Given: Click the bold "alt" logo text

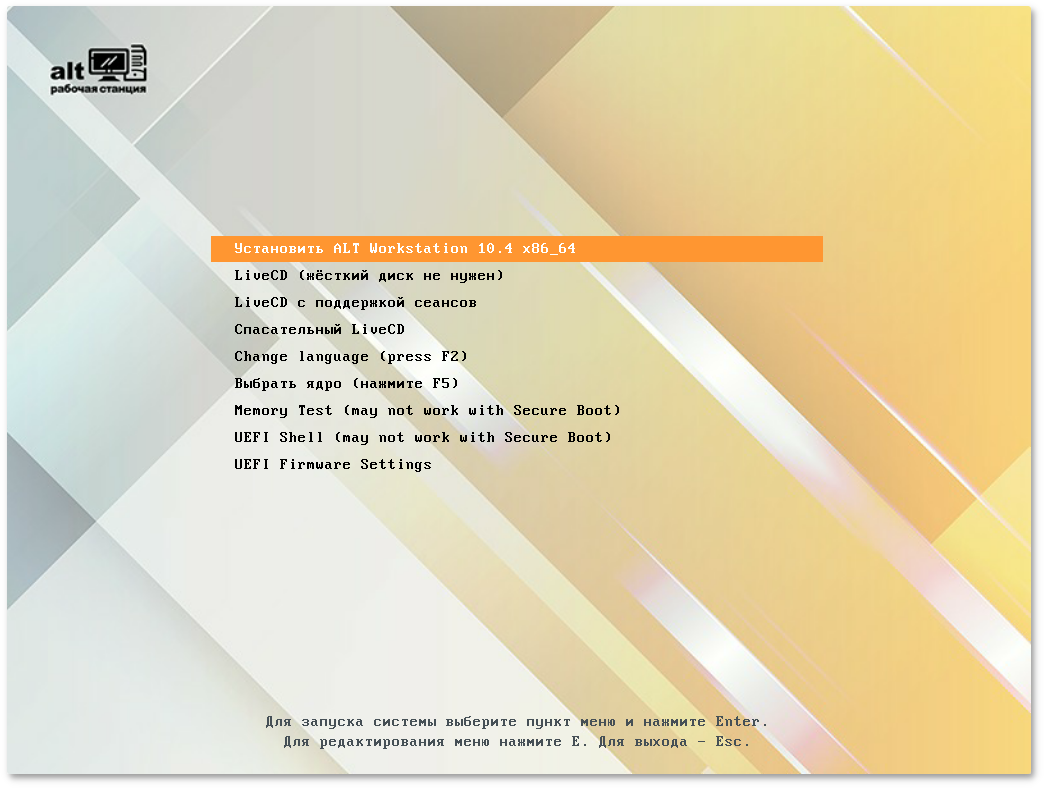Looking at the screenshot, I should (x=68, y=70).
